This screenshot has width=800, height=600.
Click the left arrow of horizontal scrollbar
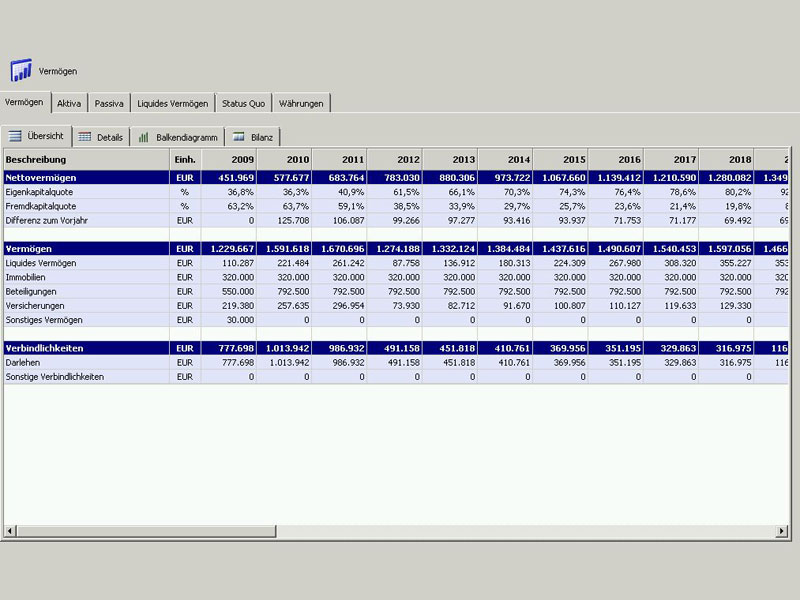[x=10, y=530]
